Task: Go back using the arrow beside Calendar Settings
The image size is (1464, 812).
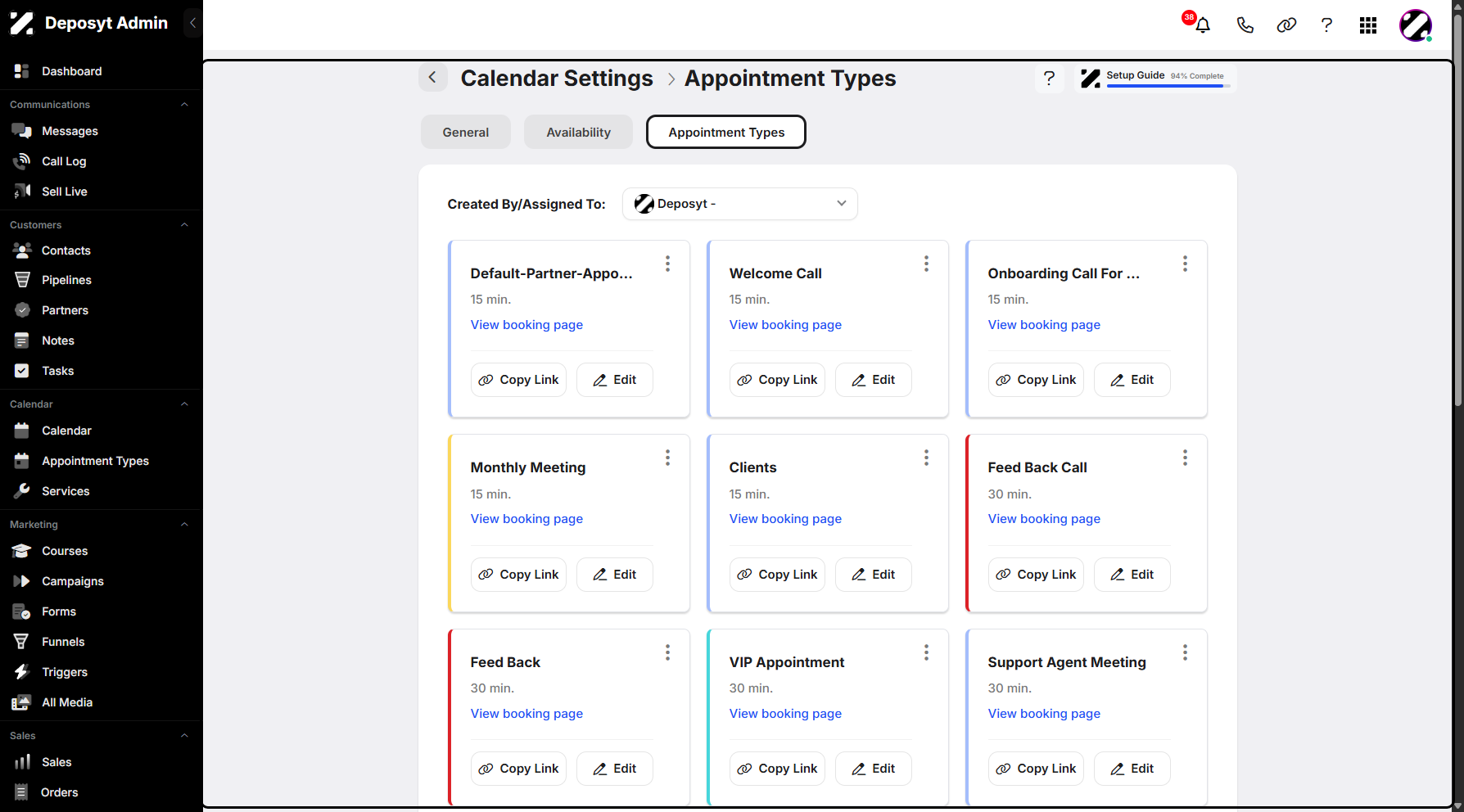Action: pyautogui.click(x=432, y=78)
